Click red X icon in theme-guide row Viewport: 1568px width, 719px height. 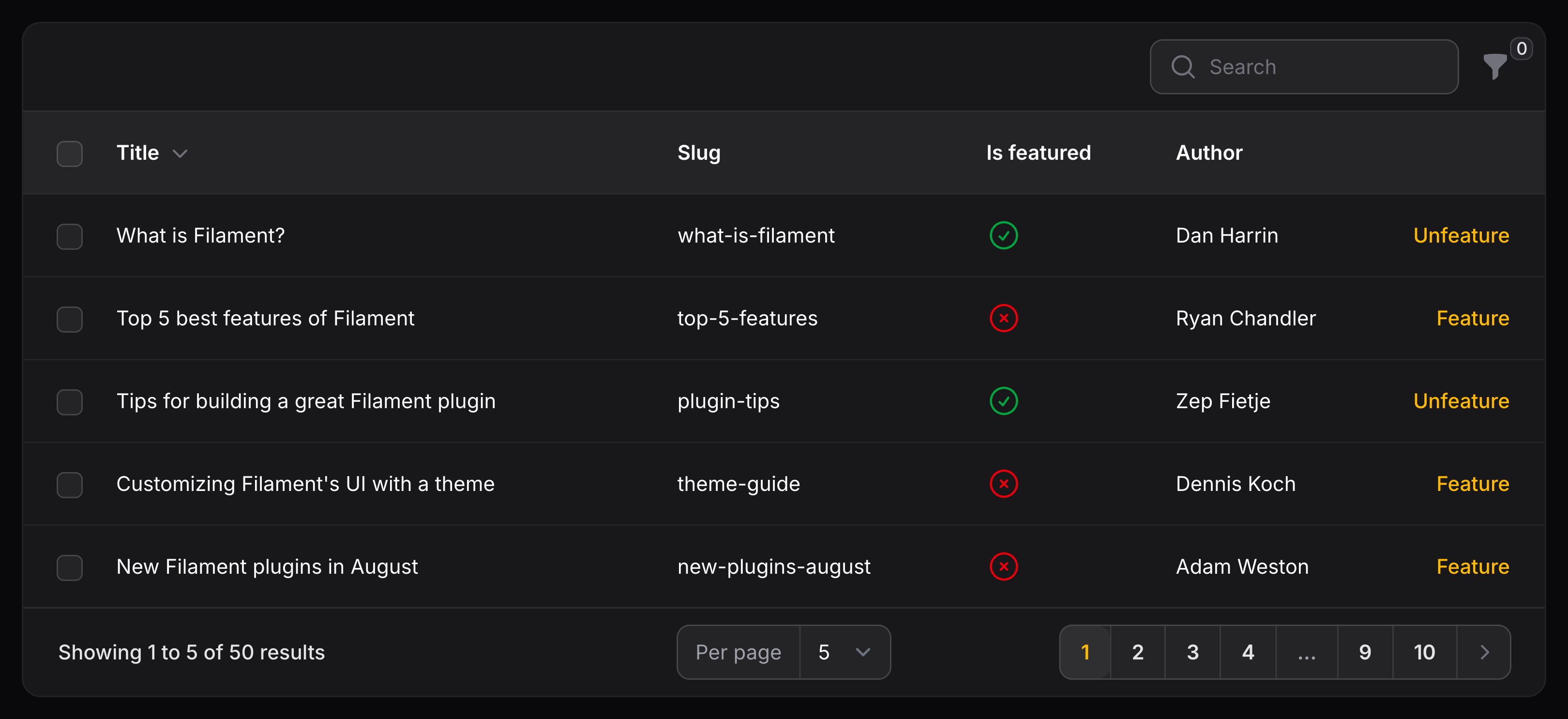[x=1003, y=484]
